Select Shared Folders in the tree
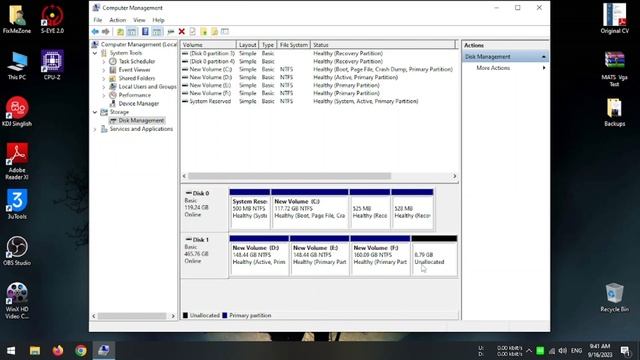 [137, 78]
